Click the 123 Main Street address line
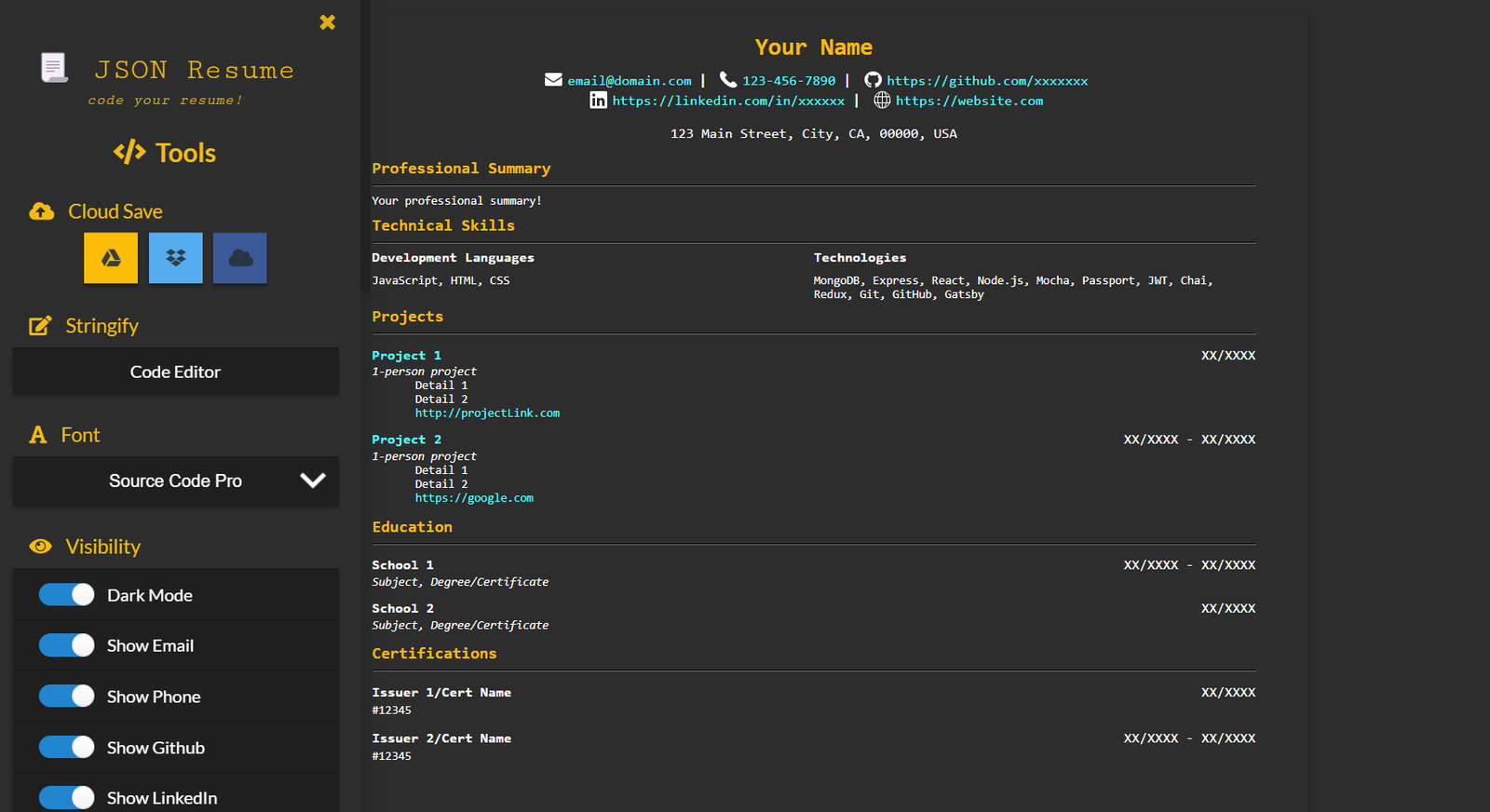The height and width of the screenshot is (812, 1490). [814, 134]
